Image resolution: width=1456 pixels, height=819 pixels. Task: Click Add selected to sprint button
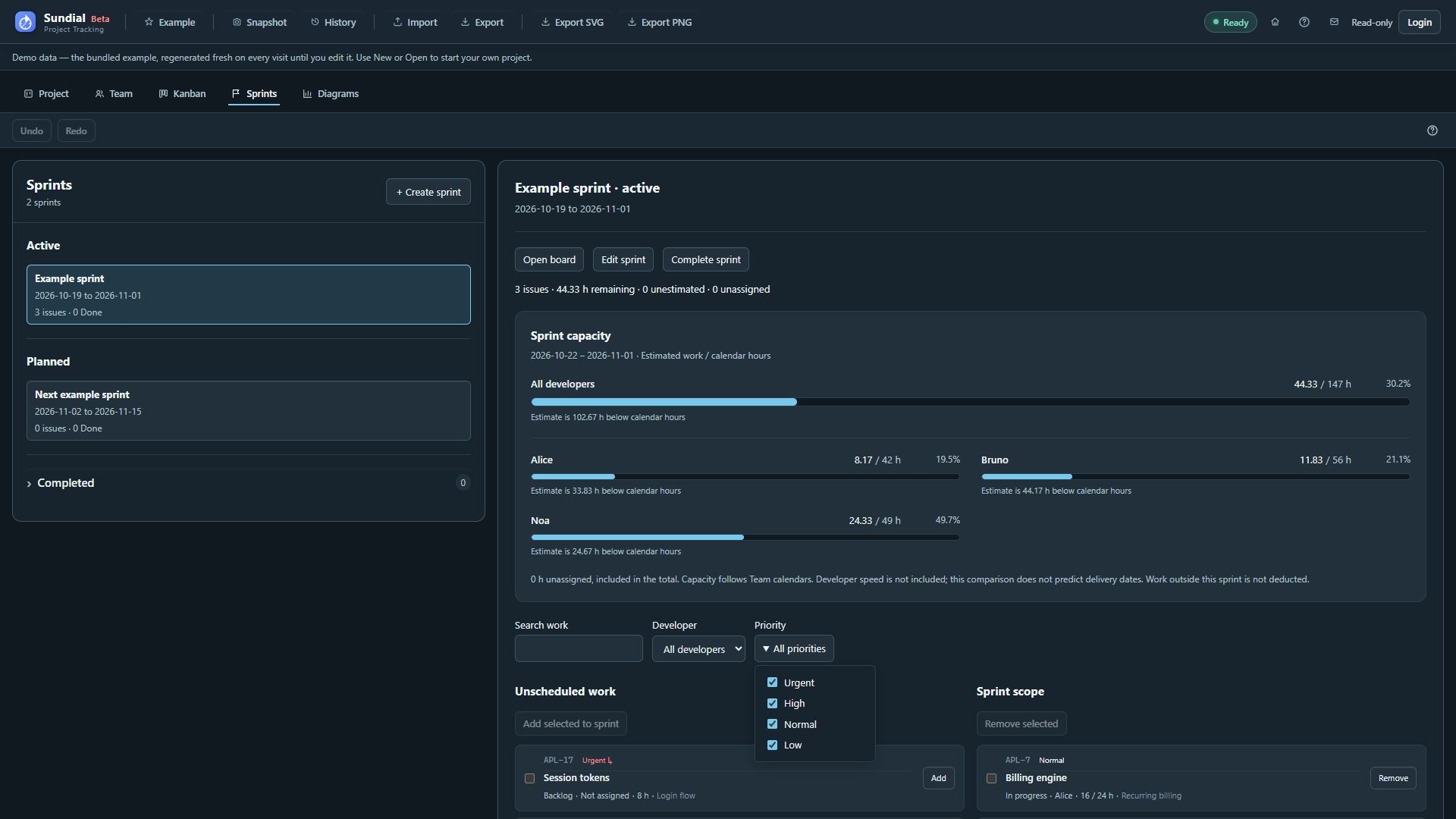571,723
